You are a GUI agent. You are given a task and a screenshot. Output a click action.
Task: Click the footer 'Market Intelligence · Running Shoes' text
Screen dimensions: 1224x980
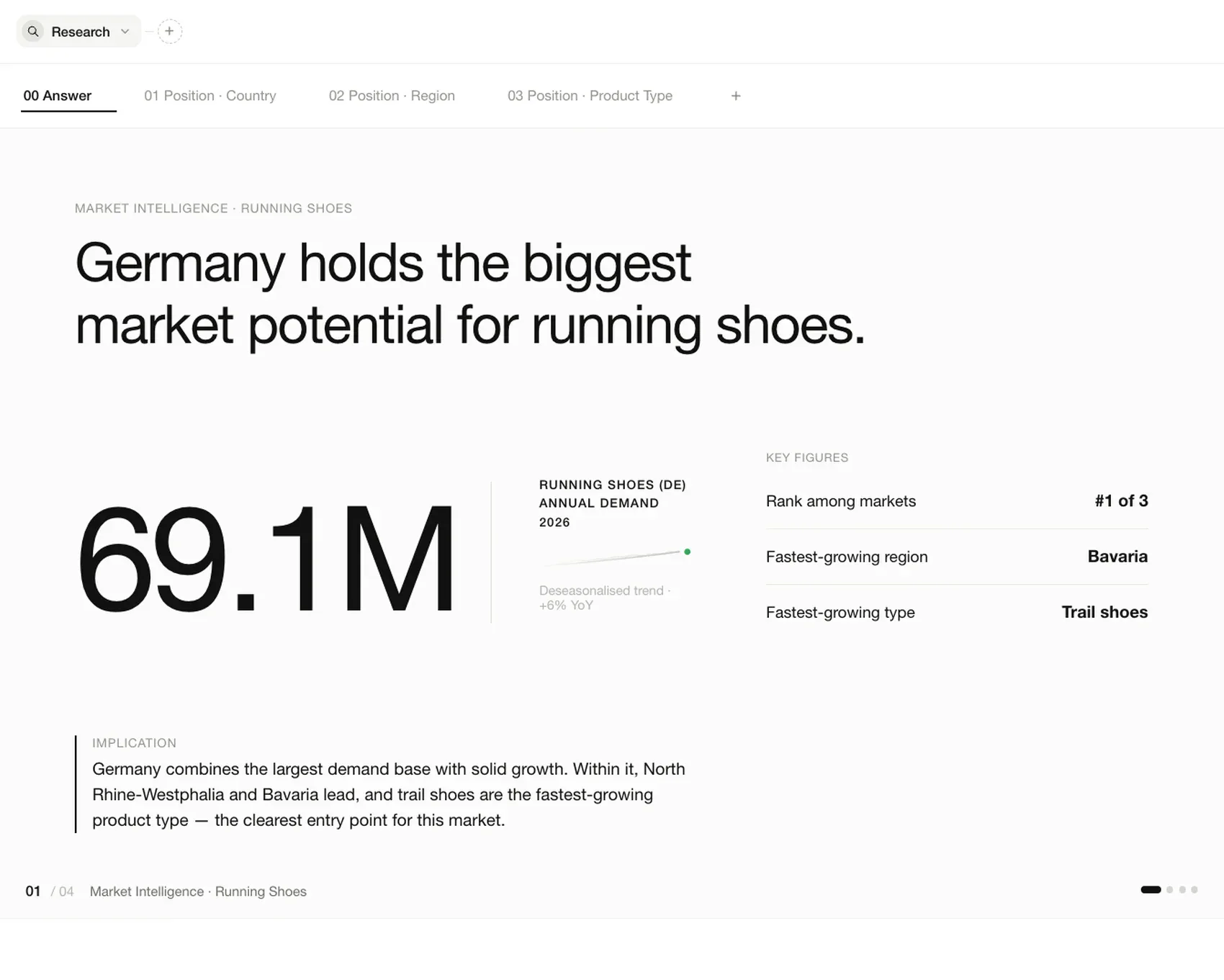point(198,891)
